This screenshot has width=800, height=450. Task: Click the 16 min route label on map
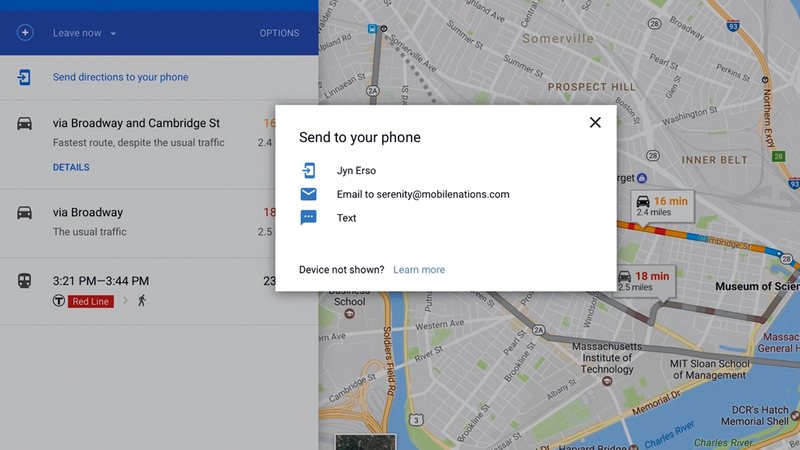(x=661, y=205)
